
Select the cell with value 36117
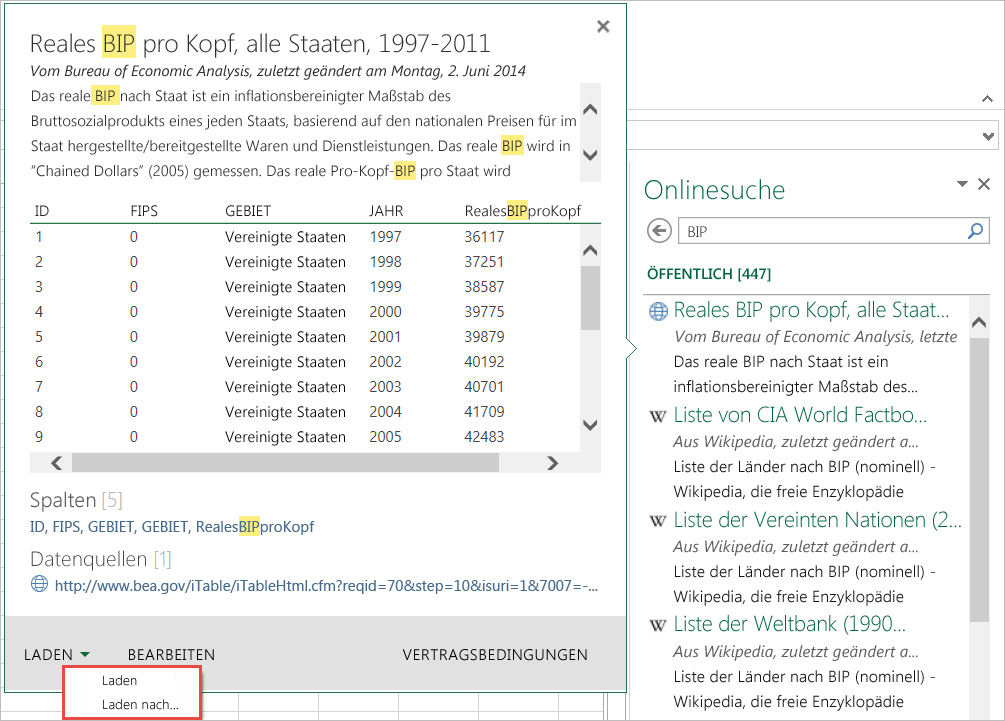[484, 236]
